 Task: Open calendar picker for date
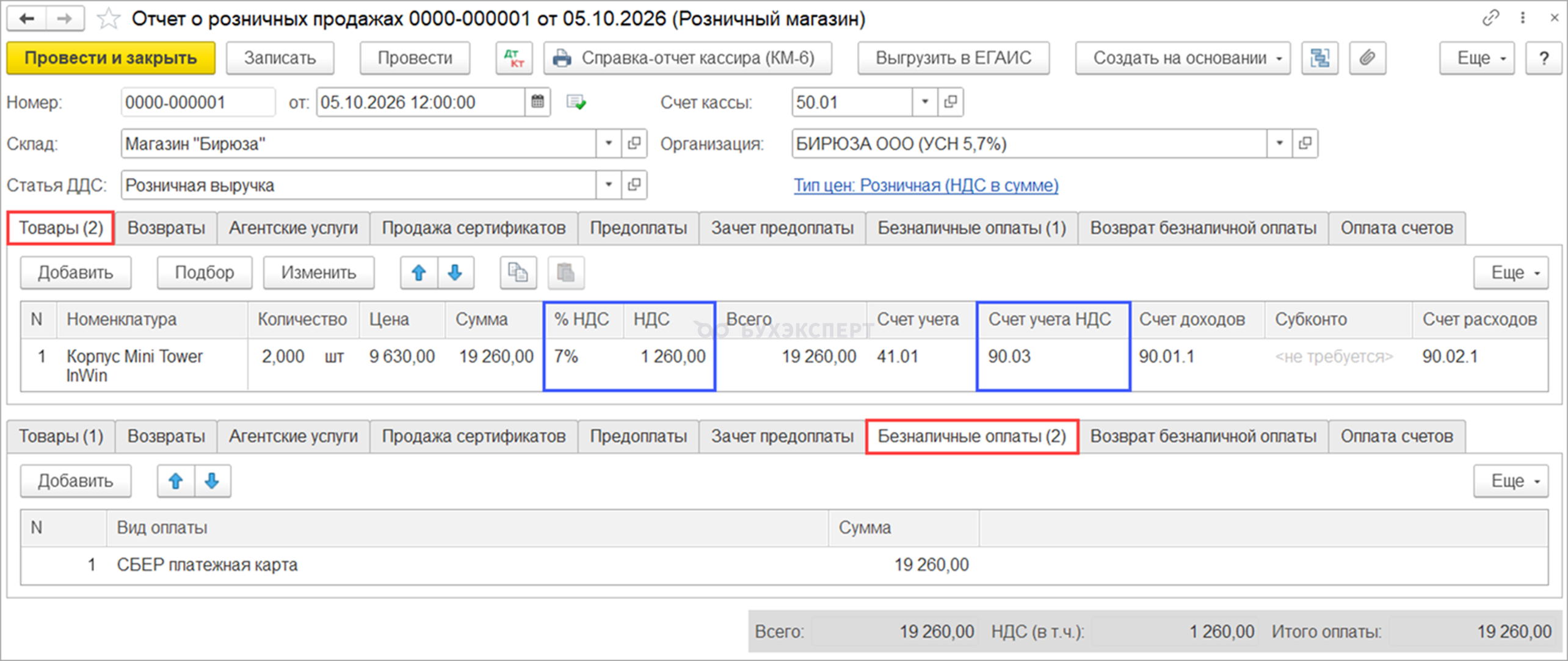pos(537,102)
